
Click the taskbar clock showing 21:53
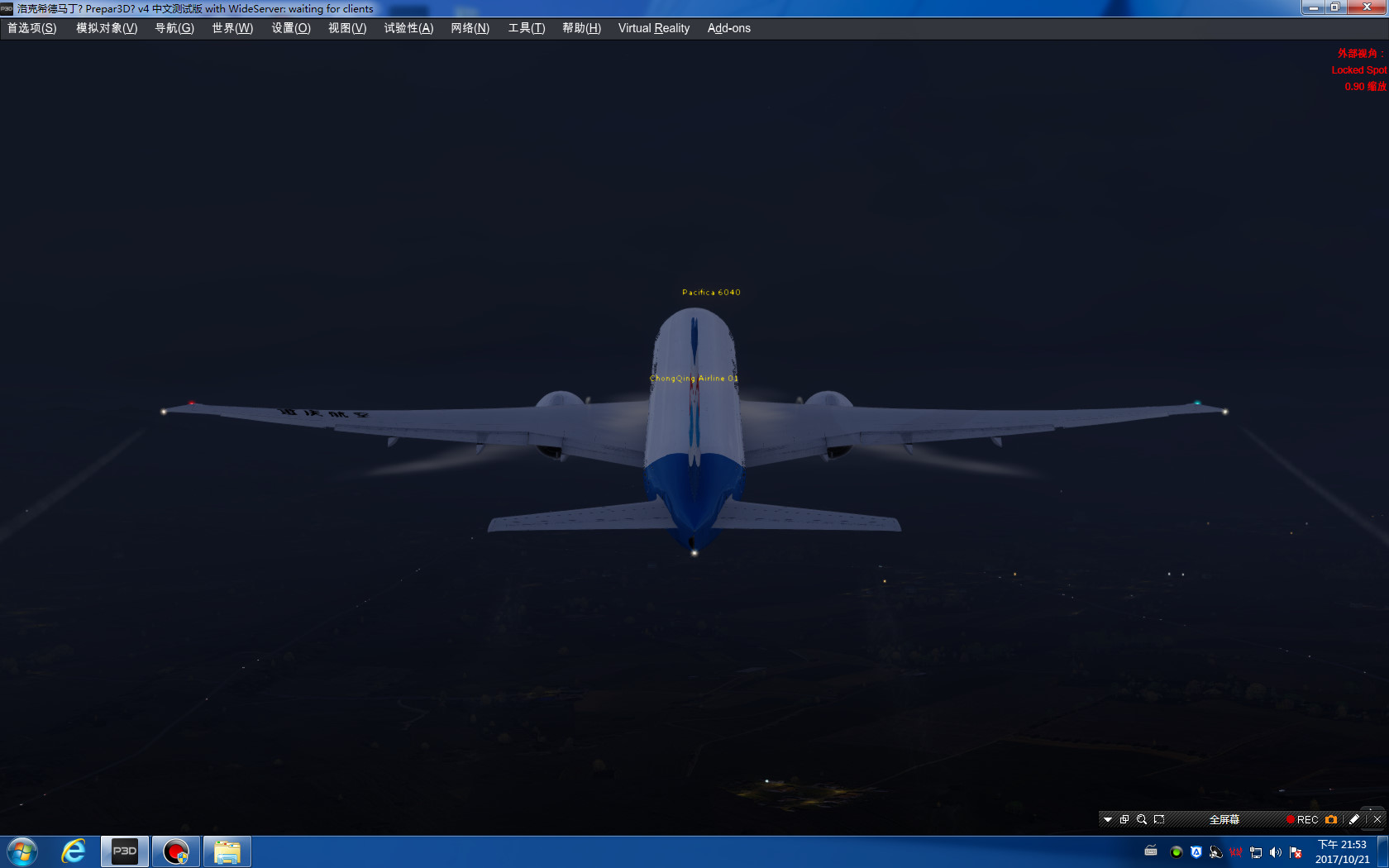1343,852
